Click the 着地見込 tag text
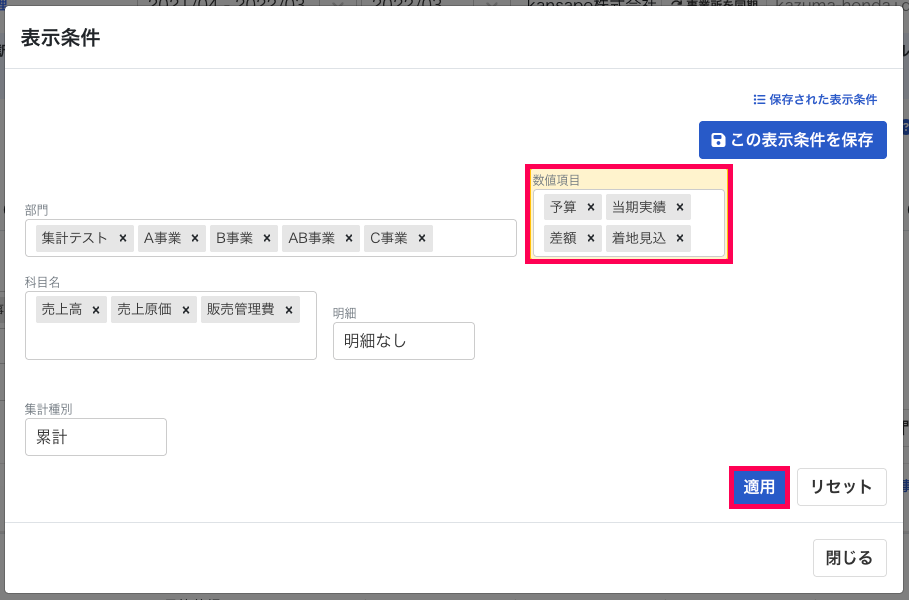The height and width of the screenshot is (600, 909). coord(639,238)
